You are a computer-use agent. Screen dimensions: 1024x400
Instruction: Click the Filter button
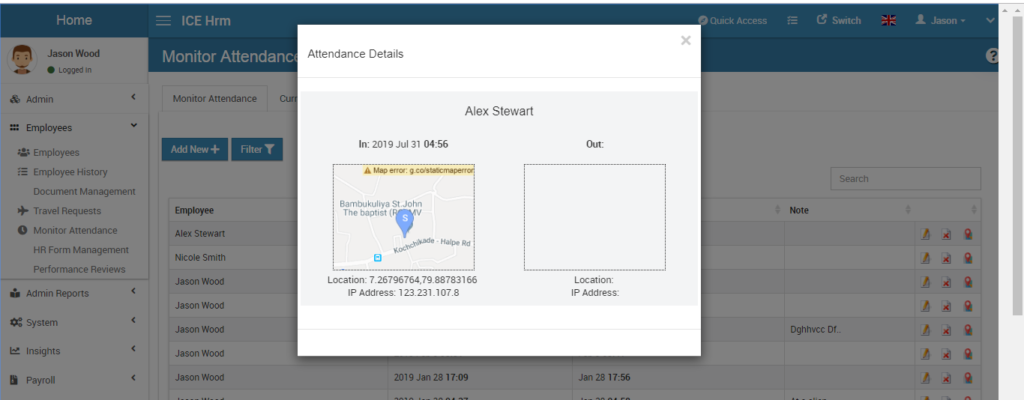(257, 149)
